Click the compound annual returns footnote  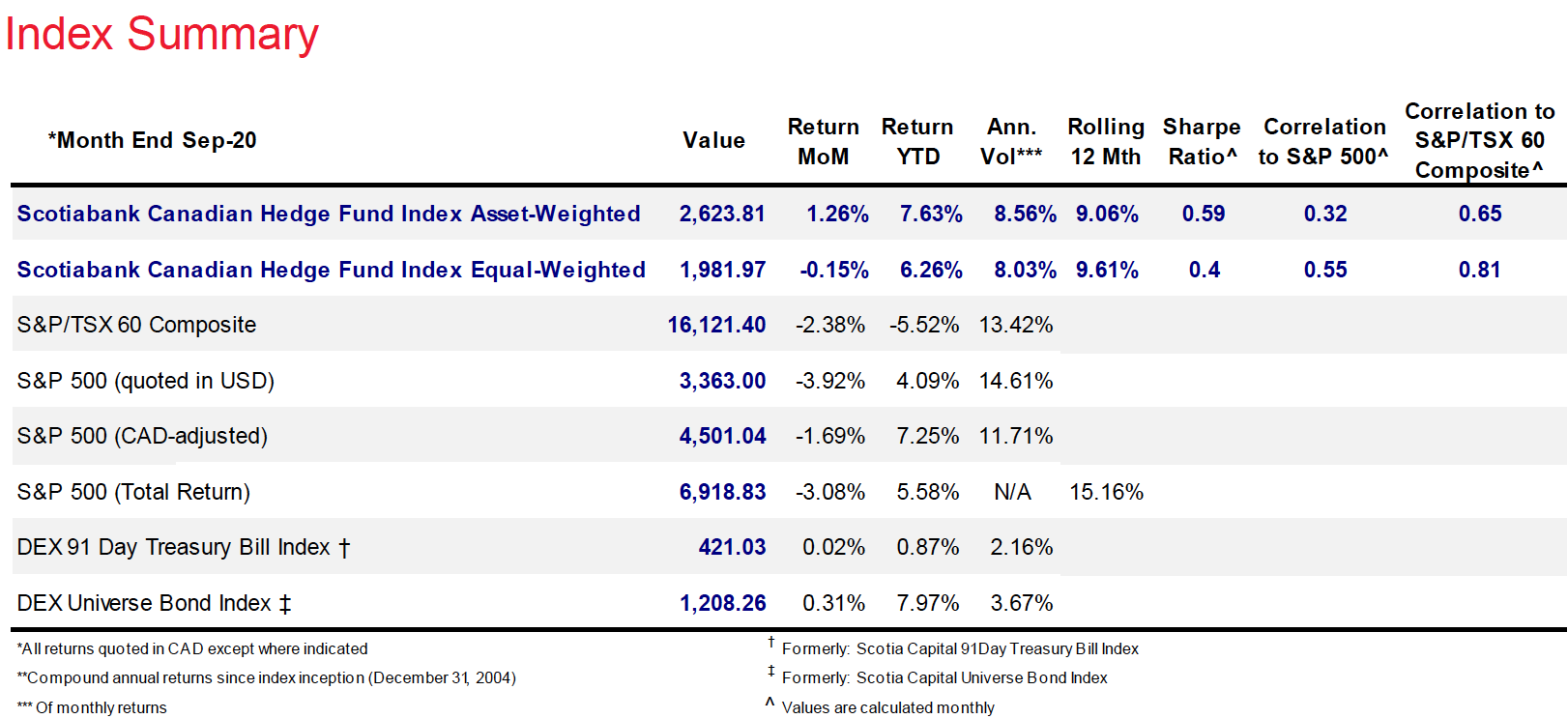pyautogui.click(x=267, y=678)
